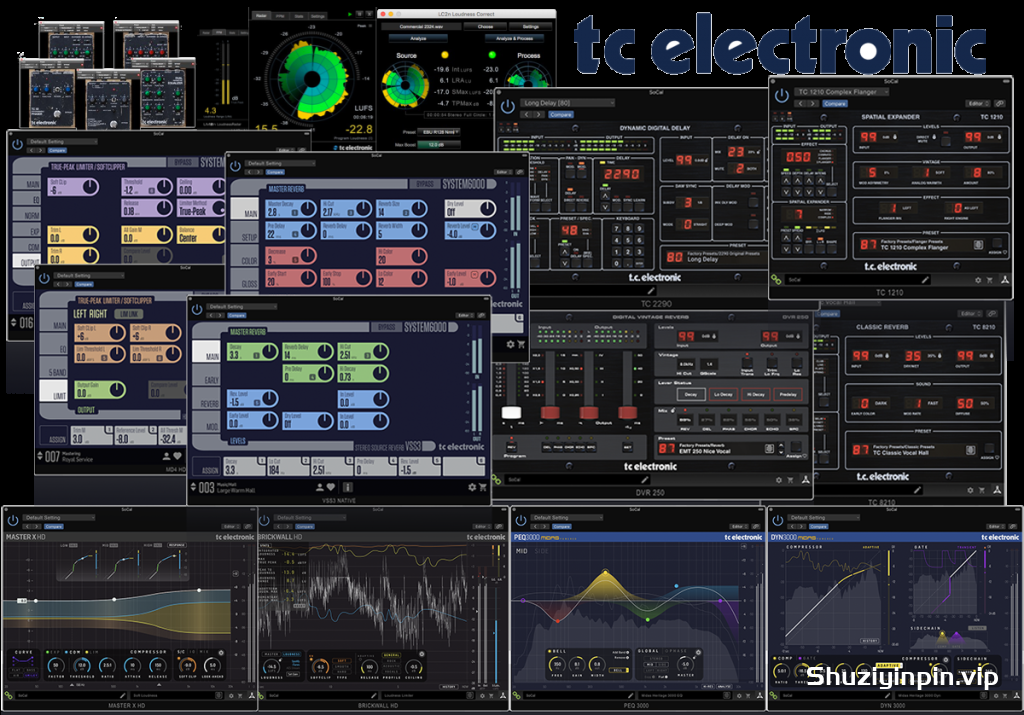Click pencil edit icon in TC 2290 footer

point(650,291)
